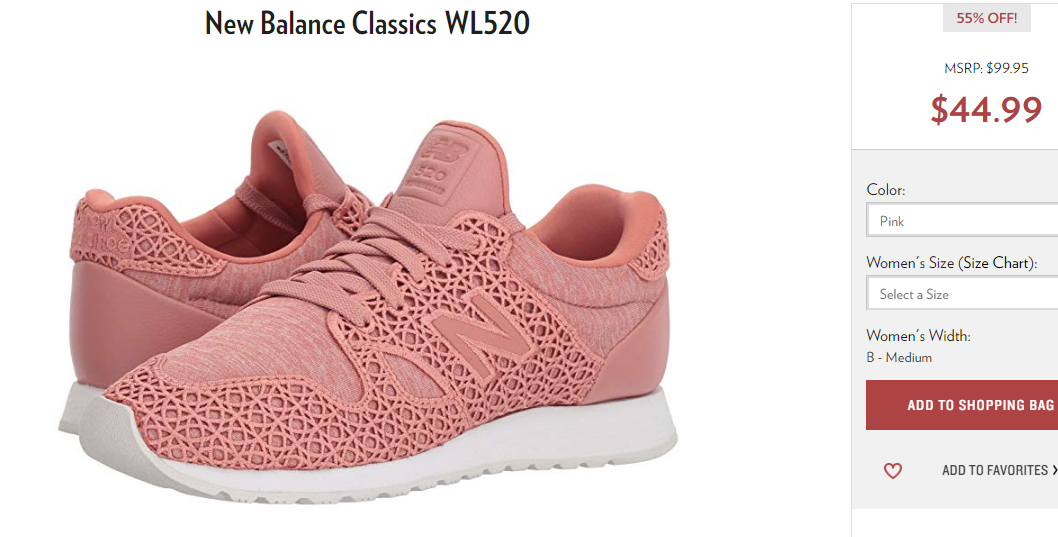Click the arrow beside Add to Favorites
The image size is (1058, 537).
[x=1054, y=470]
